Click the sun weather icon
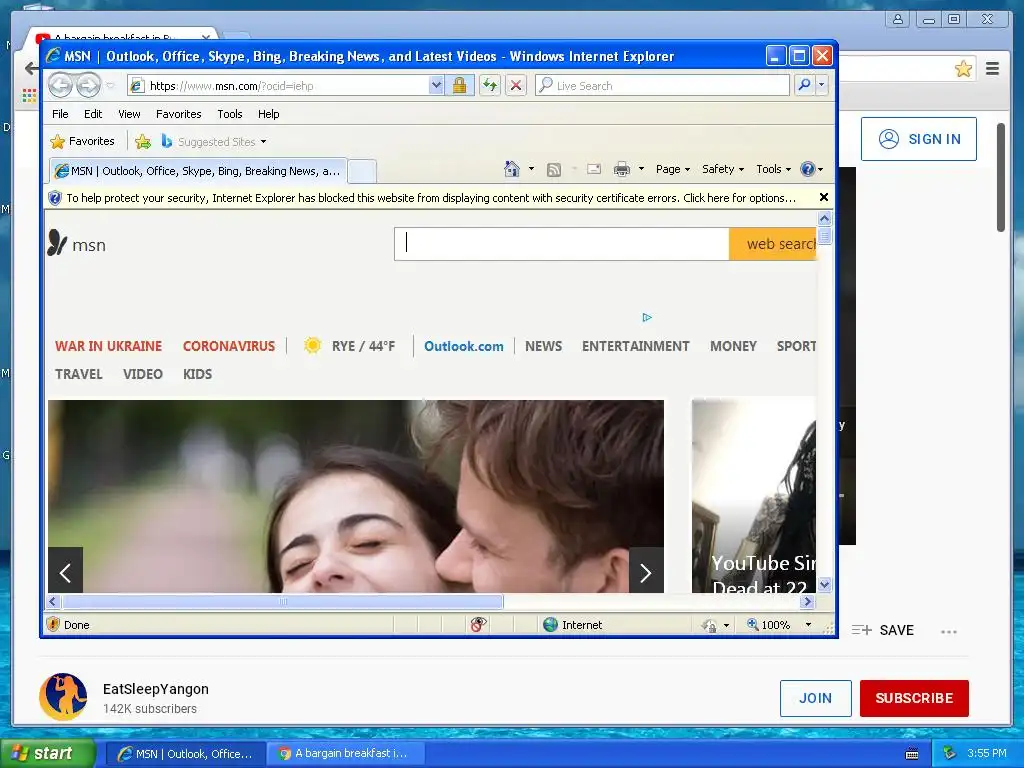The height and width of the screenshot is (768, 1024). tap(312, 345)
